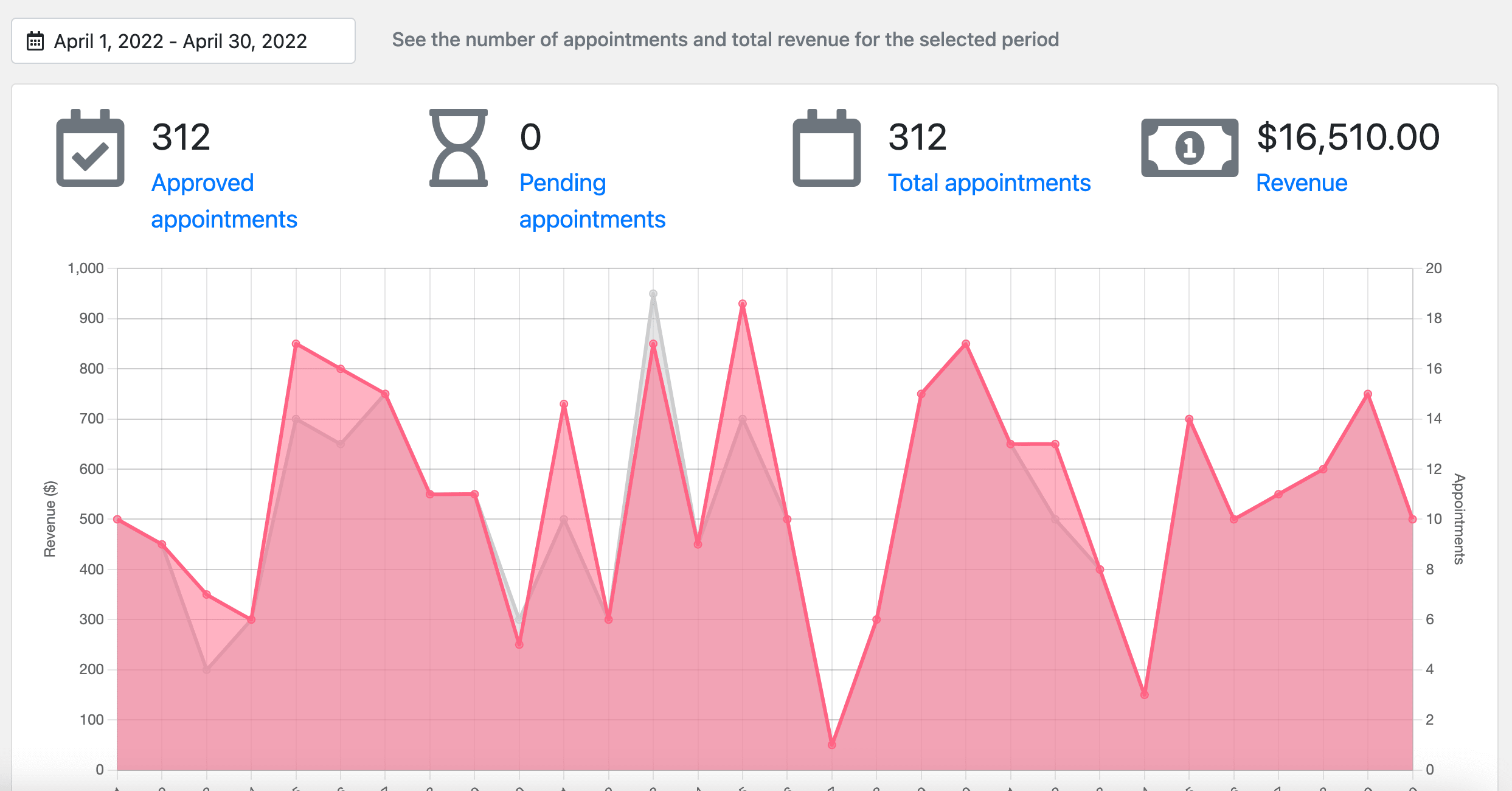Click the grey appointments point at the 200 gridline
The image size is (1512, 791).
[207, 669]
